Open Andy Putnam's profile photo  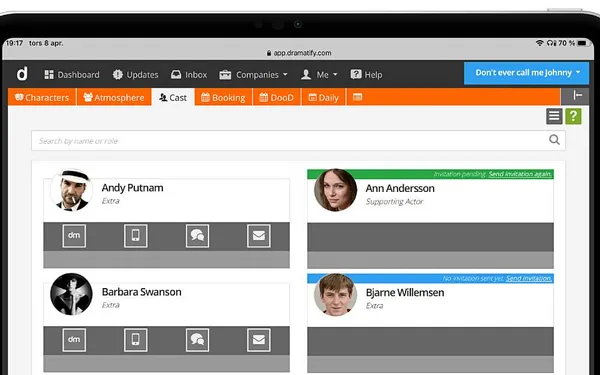[71, 190]
